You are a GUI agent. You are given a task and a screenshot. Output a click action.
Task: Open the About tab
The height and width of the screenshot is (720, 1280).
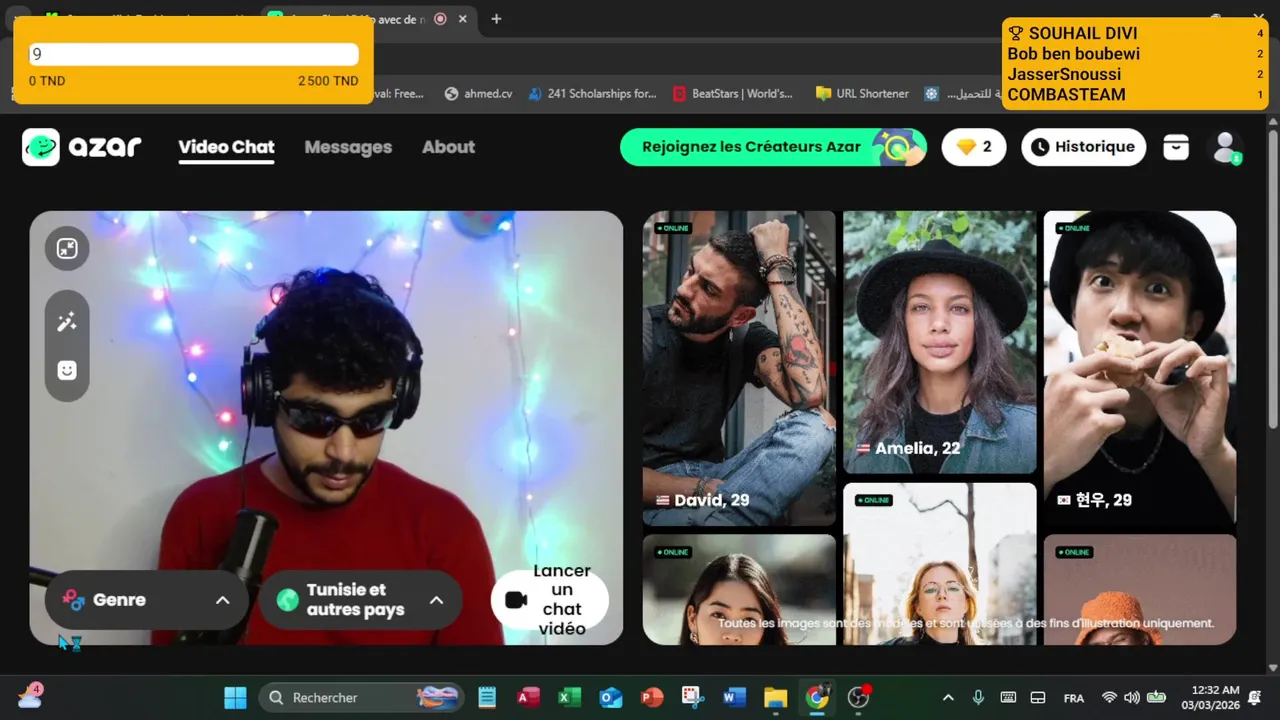(448, 147)
